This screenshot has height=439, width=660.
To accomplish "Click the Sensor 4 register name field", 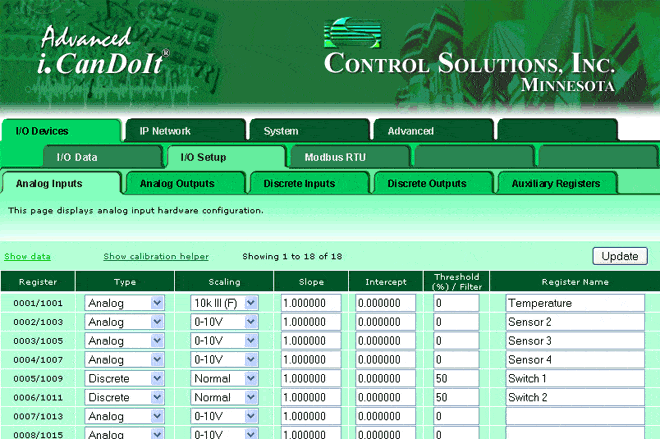I will click(x=575, y=360).
